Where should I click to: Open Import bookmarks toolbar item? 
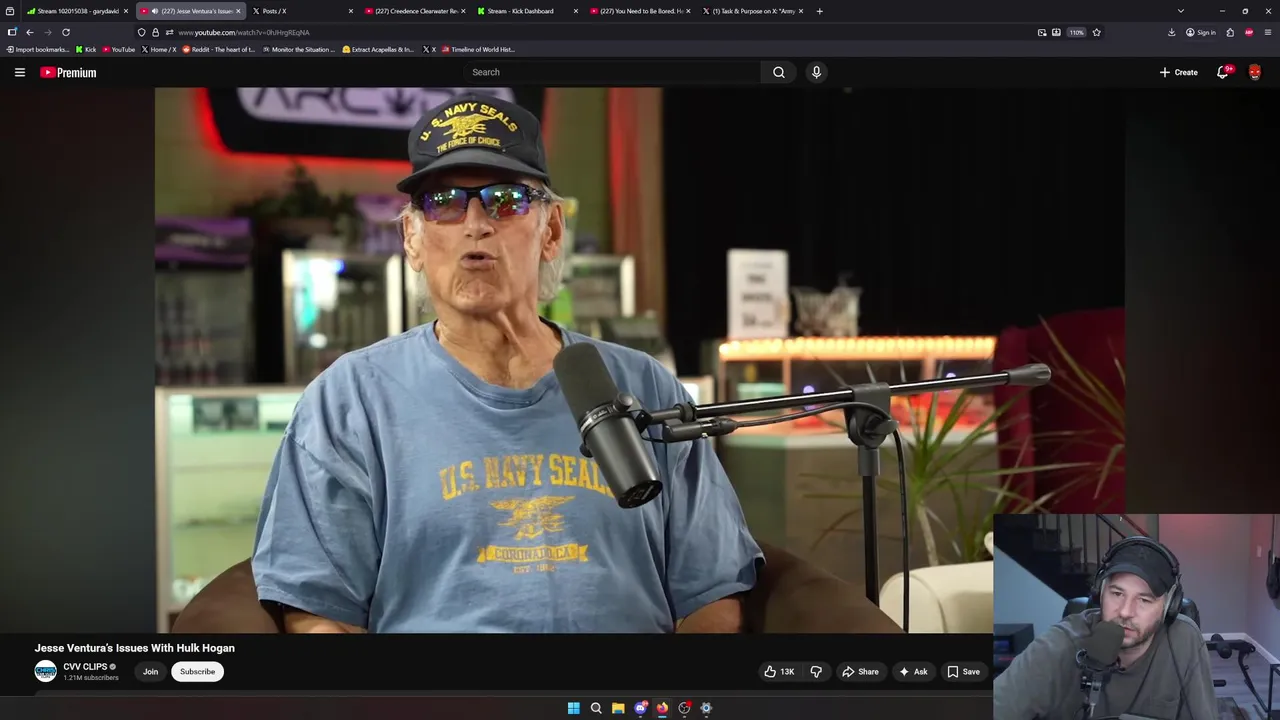[x=38, y=49]
